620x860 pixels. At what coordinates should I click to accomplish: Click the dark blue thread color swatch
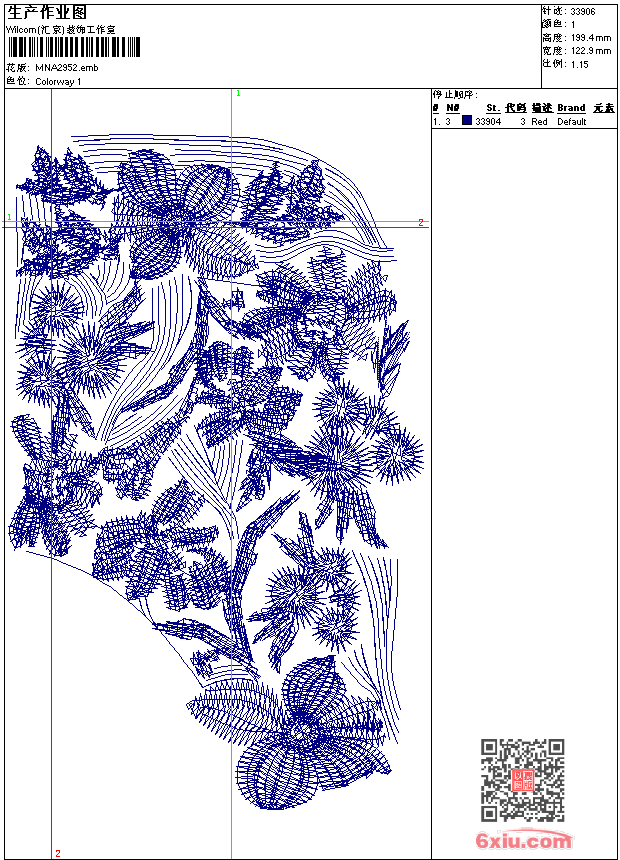point(467,121)
